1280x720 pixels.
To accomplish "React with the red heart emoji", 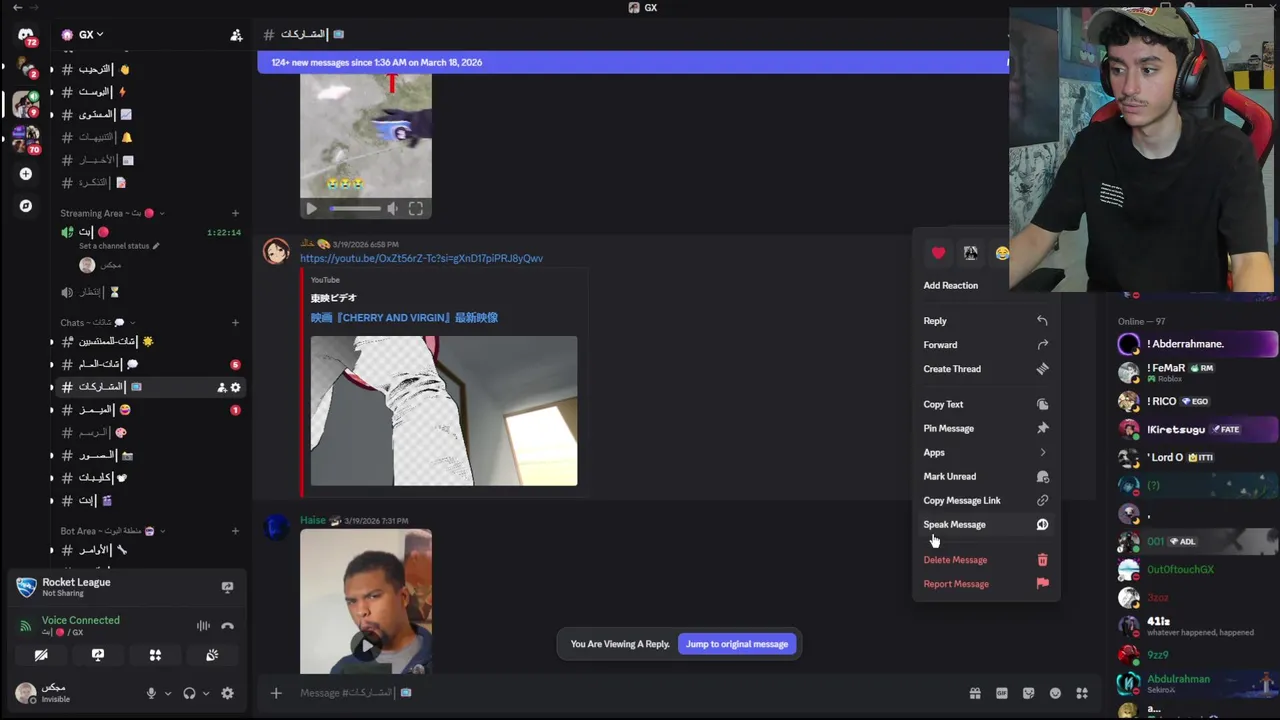I will (x=938, y=254).
